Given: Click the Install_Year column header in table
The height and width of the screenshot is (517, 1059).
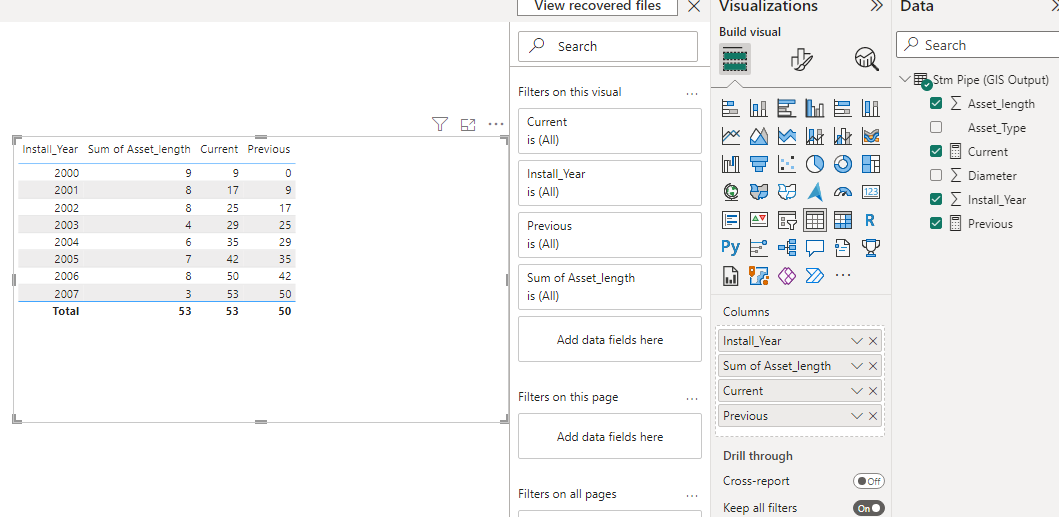Looking at the screenshot, I should tap(50, 149).
